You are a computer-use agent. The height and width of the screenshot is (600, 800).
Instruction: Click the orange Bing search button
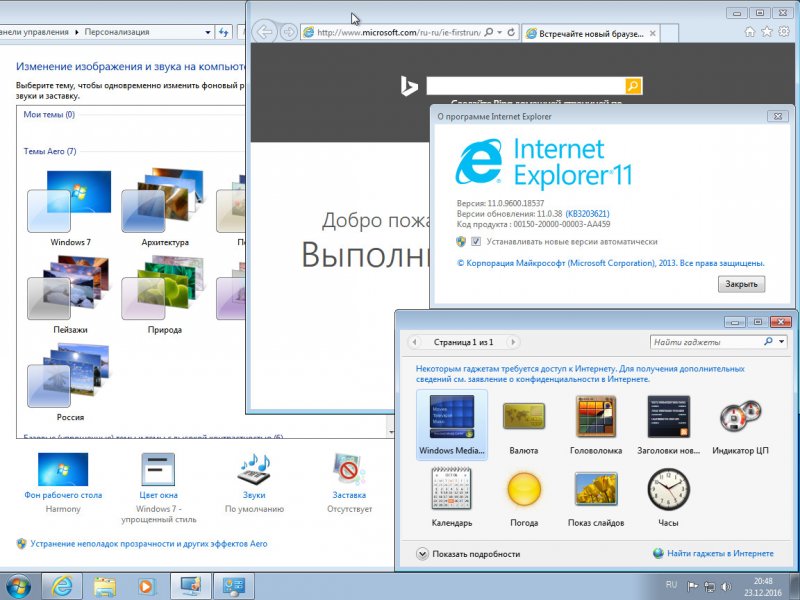pyautogui.click(x=633, y=86)
